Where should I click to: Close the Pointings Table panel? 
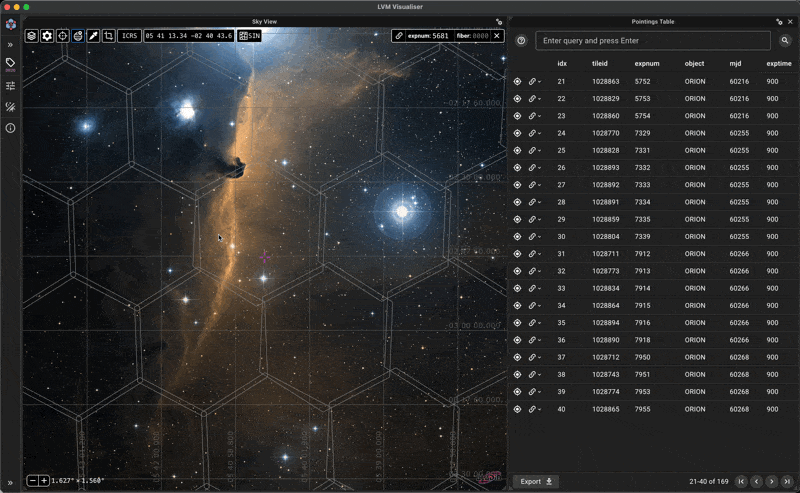pyautogui.click(x=790, y=22)
